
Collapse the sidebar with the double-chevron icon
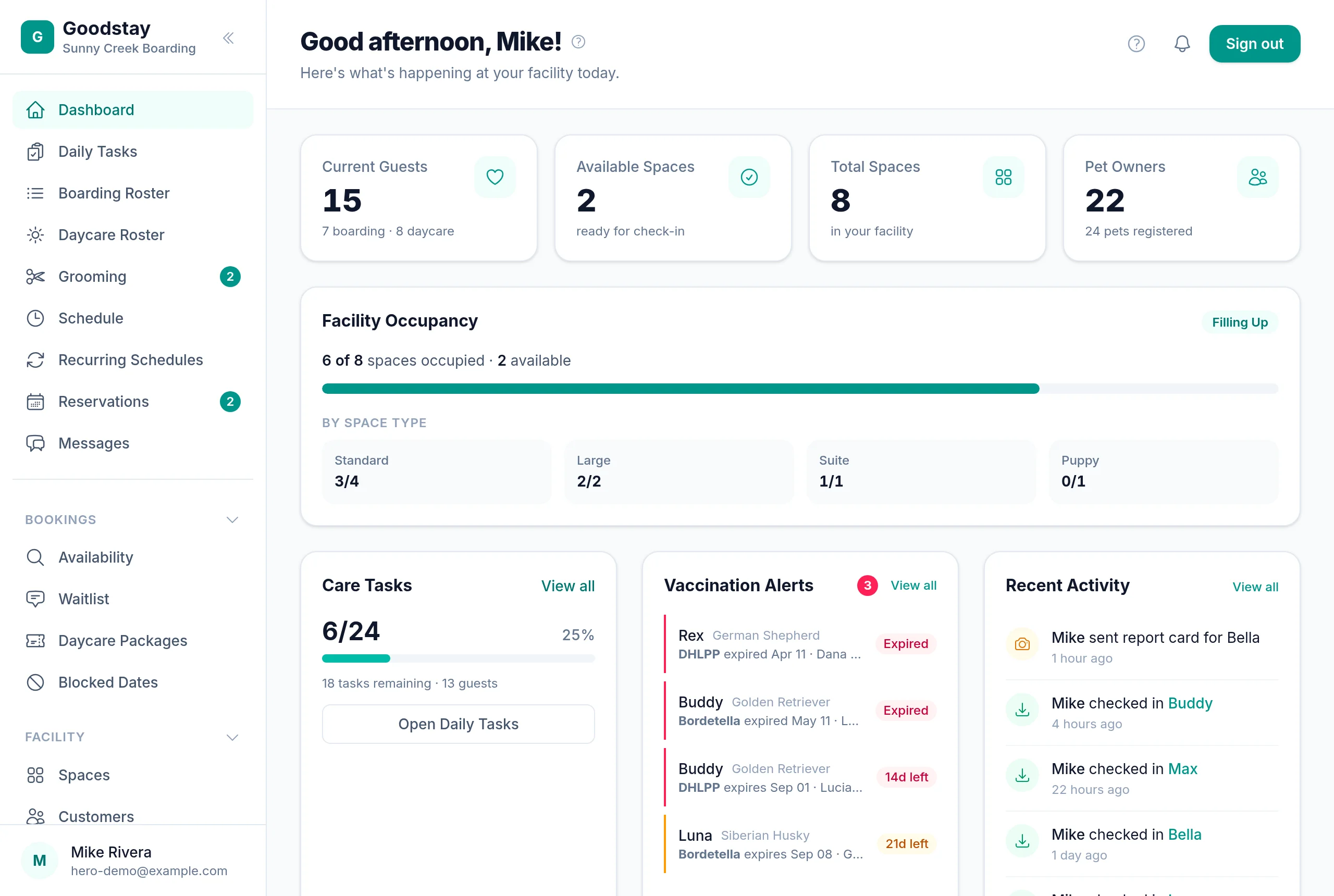(228, 38)
